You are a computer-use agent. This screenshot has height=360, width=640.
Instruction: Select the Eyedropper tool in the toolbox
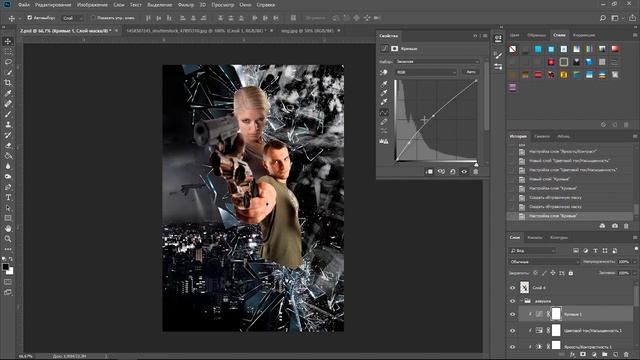coord(8,93)
